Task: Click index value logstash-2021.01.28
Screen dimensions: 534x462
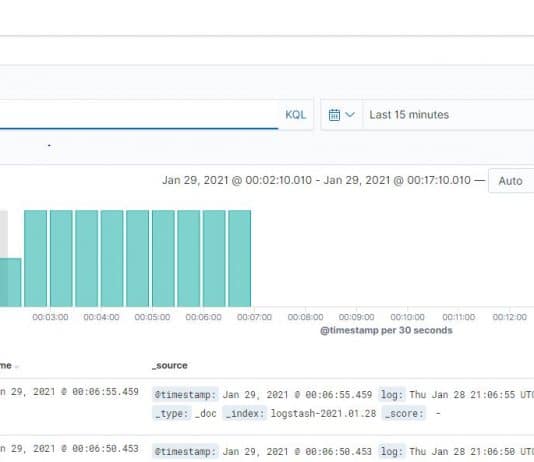Action: coord(323,414)
